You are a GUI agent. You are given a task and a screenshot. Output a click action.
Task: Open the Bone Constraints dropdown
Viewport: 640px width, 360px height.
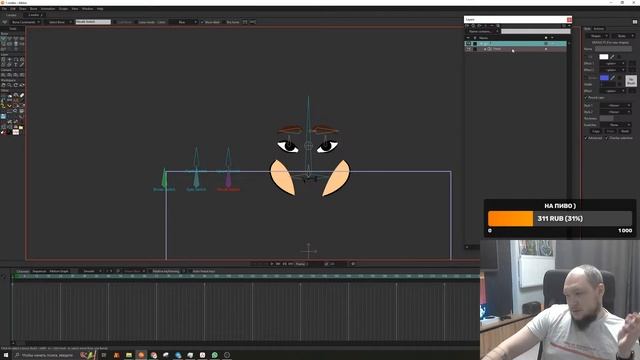click(24, 22)
